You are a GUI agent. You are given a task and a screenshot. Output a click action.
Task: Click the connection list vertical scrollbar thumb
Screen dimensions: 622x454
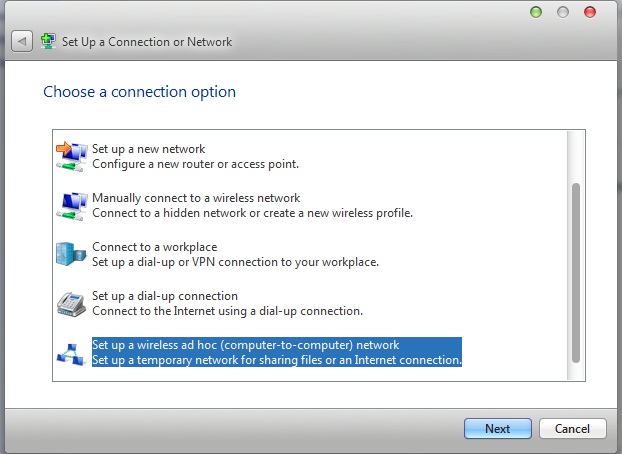(x=575, y=272)
